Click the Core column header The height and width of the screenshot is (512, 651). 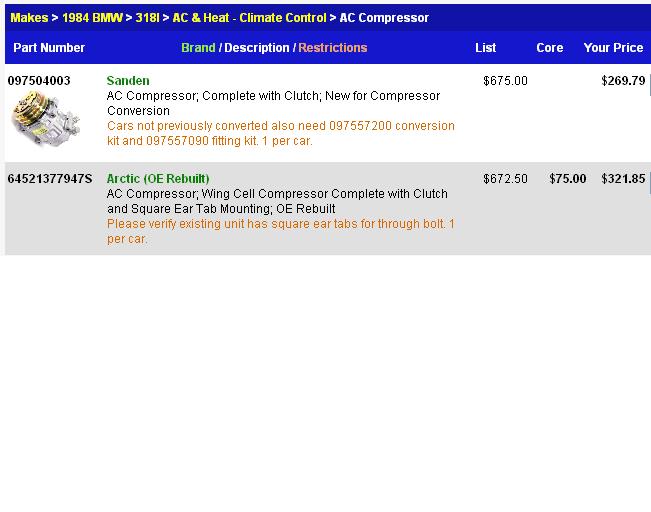(x=550, y=48)
